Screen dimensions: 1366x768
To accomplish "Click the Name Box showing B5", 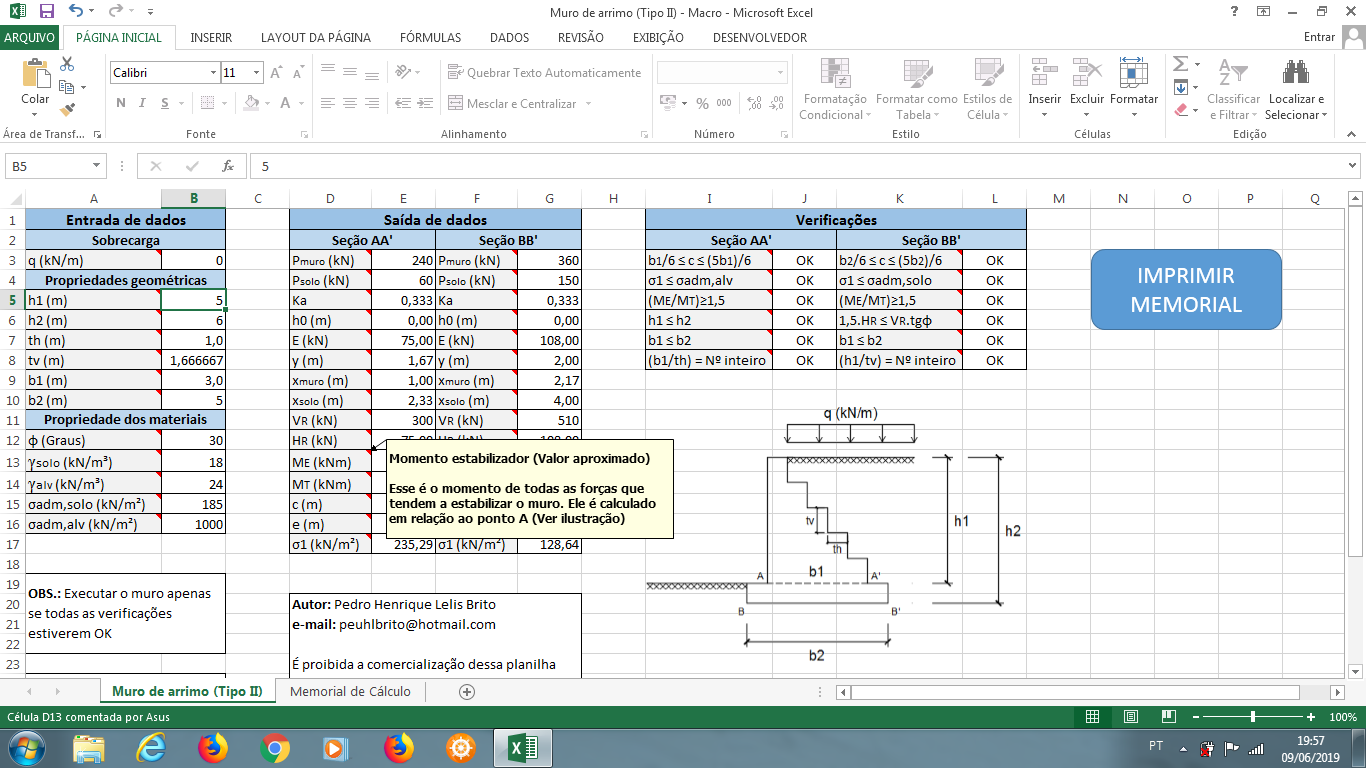I will point(56,166).
